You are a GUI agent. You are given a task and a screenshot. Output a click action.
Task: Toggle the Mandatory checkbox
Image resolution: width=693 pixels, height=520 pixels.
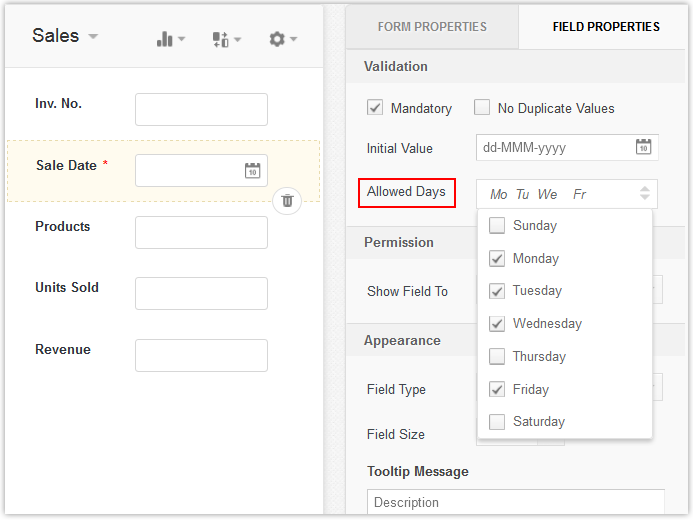tap(376, 108)
